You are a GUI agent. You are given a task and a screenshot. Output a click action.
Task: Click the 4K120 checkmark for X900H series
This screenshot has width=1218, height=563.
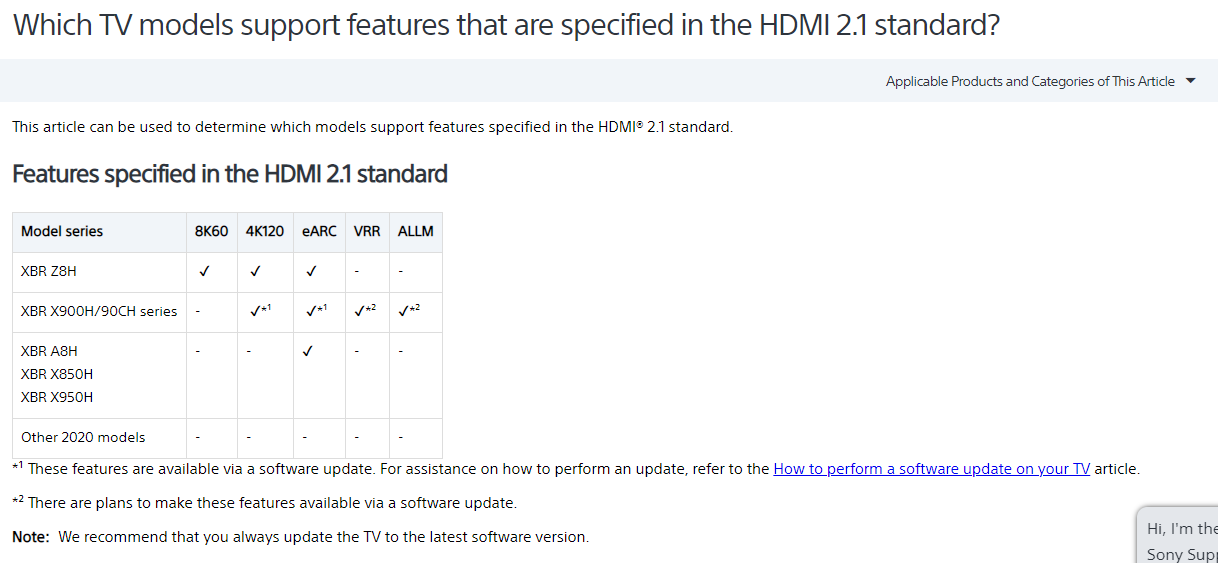(x=260, y=310)
